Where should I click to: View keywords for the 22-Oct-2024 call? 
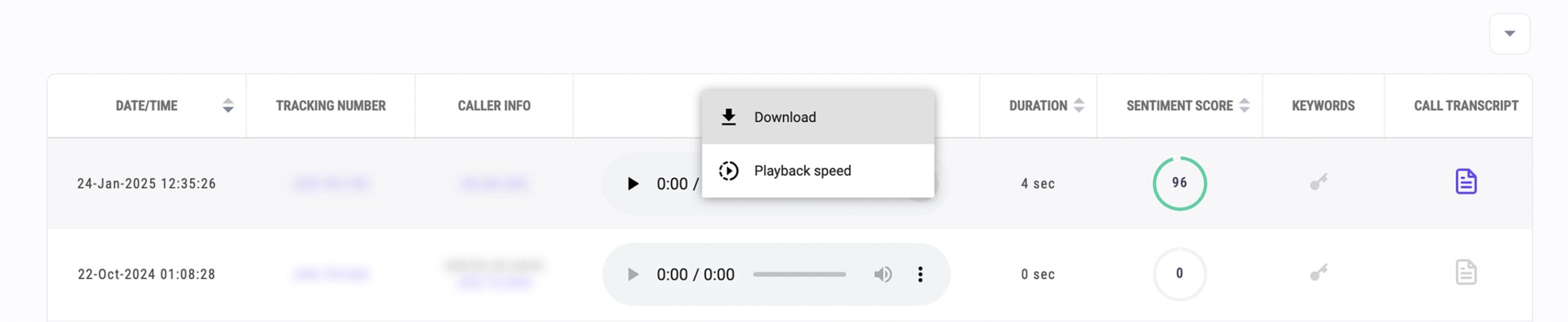click(x=1319, y=272)
